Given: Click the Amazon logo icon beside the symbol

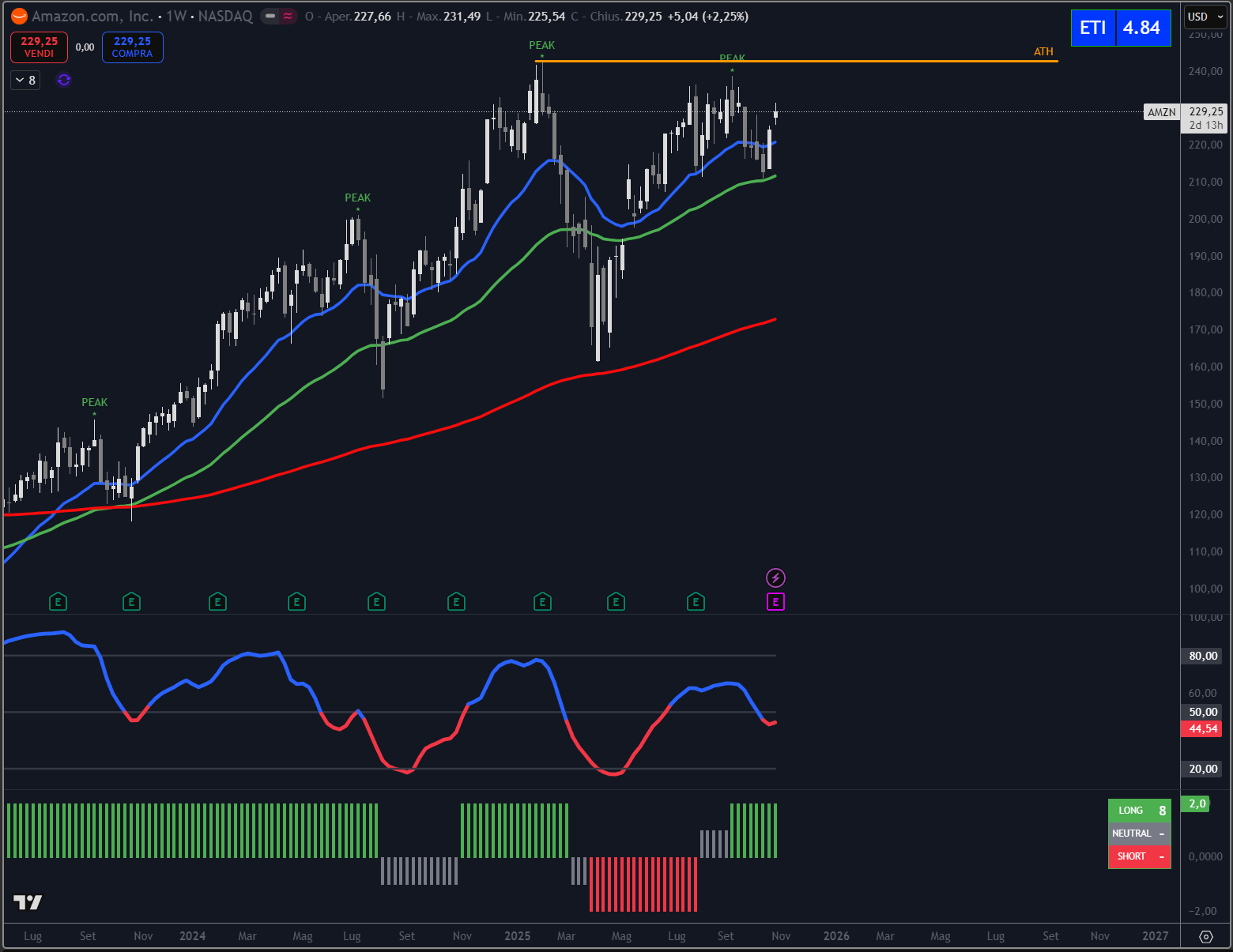Looking at the screenshot, I should coord(19,17).
